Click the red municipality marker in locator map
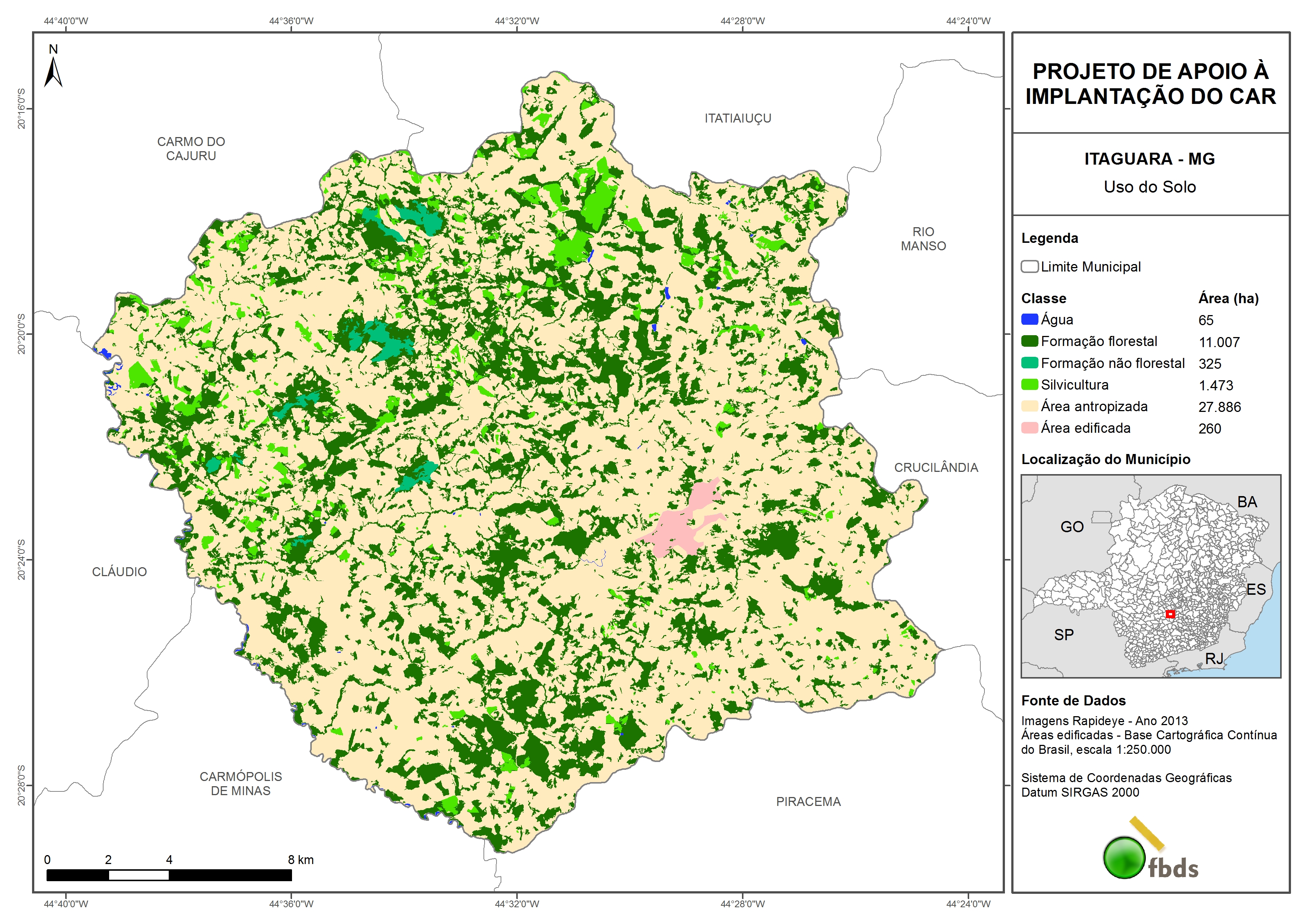 pos(1170,614)
